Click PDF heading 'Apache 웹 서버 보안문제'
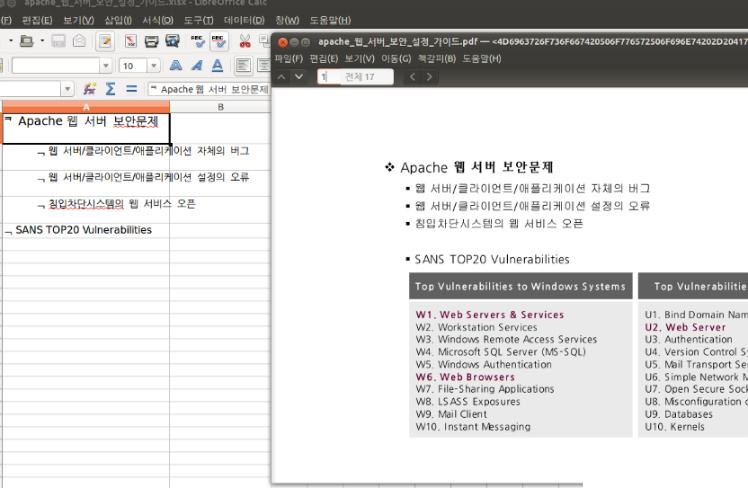The image size is (748, 488). [477, 167]
